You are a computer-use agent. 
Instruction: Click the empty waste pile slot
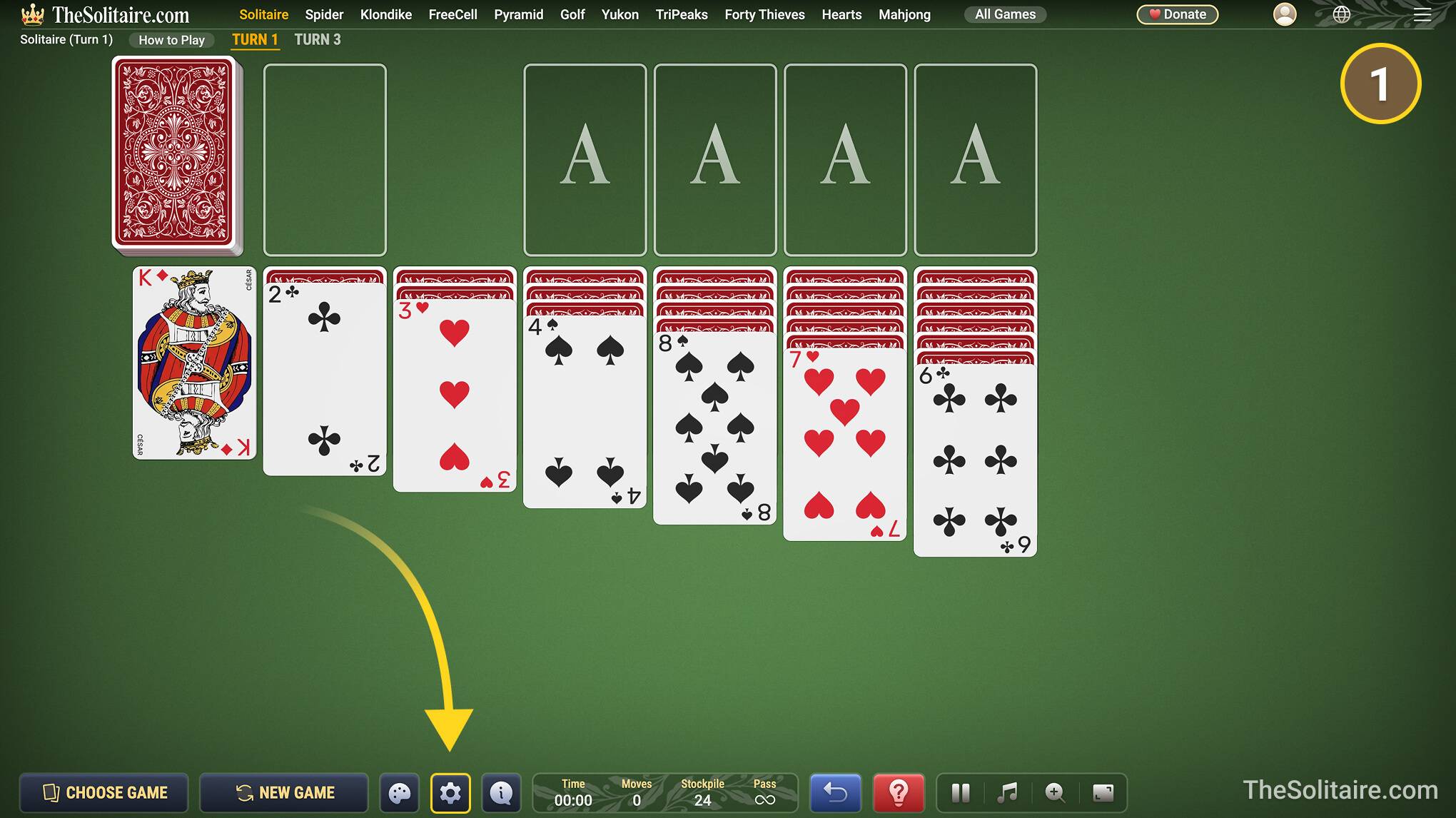coord(325,160)
